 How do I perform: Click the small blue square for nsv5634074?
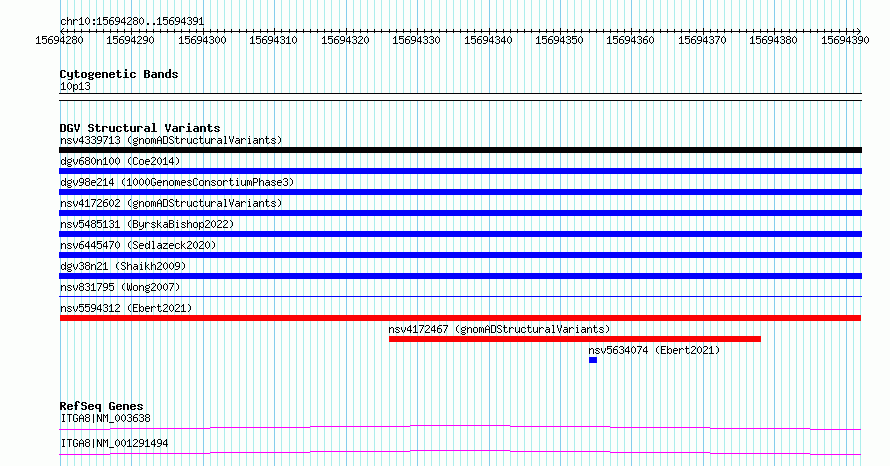click(x=593, y=360)
